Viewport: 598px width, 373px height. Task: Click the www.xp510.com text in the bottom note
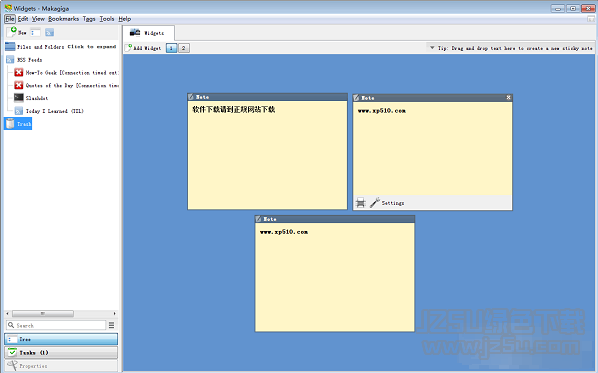(284, 232)
